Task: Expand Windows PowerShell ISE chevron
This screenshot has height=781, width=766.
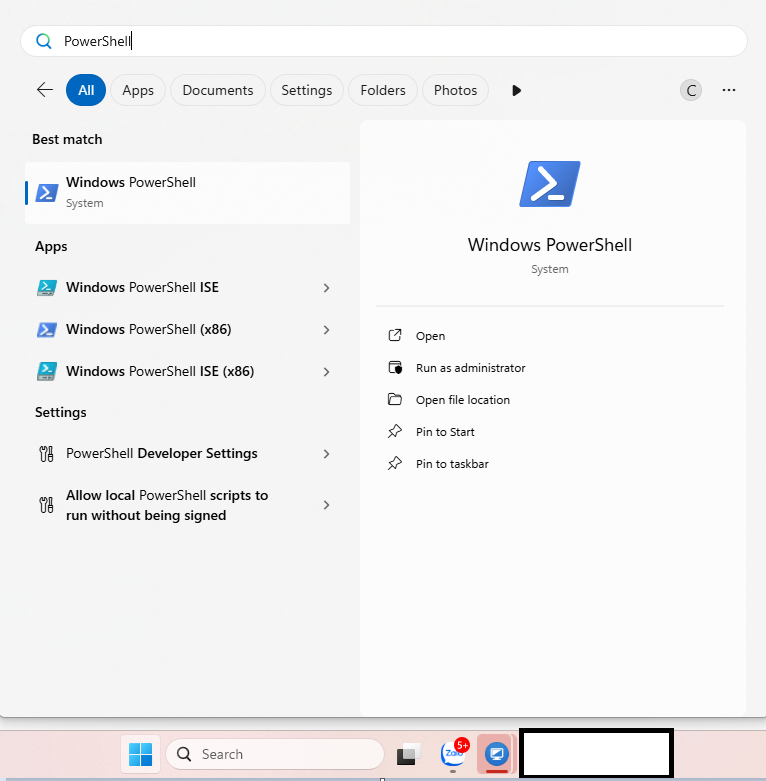Action: point(326,288)
